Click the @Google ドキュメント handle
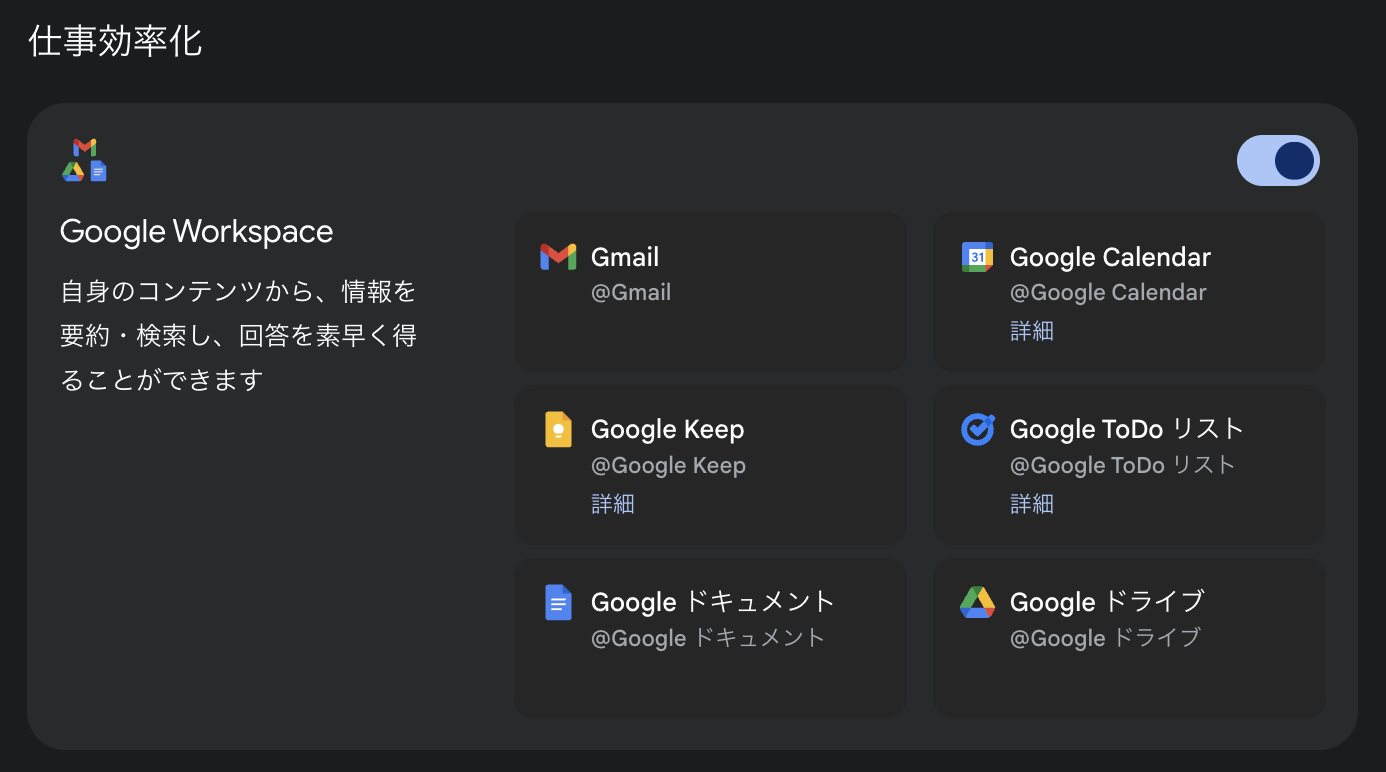The height and width of the screenshot is (772, 1386). [708, 638]
